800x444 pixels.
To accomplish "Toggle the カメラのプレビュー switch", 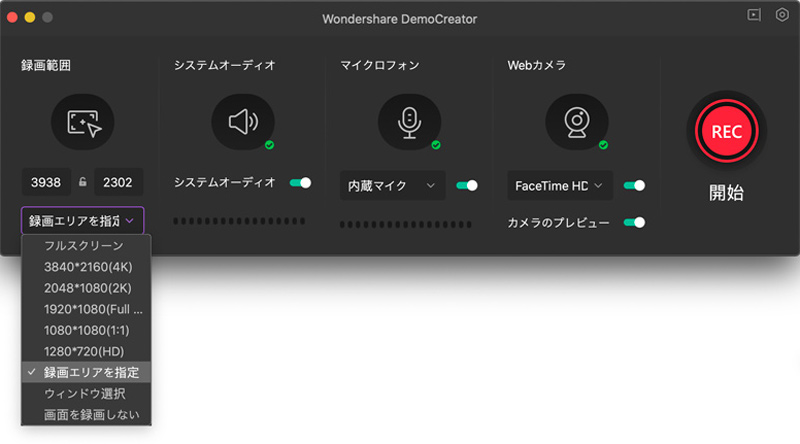I will point(634,223).
